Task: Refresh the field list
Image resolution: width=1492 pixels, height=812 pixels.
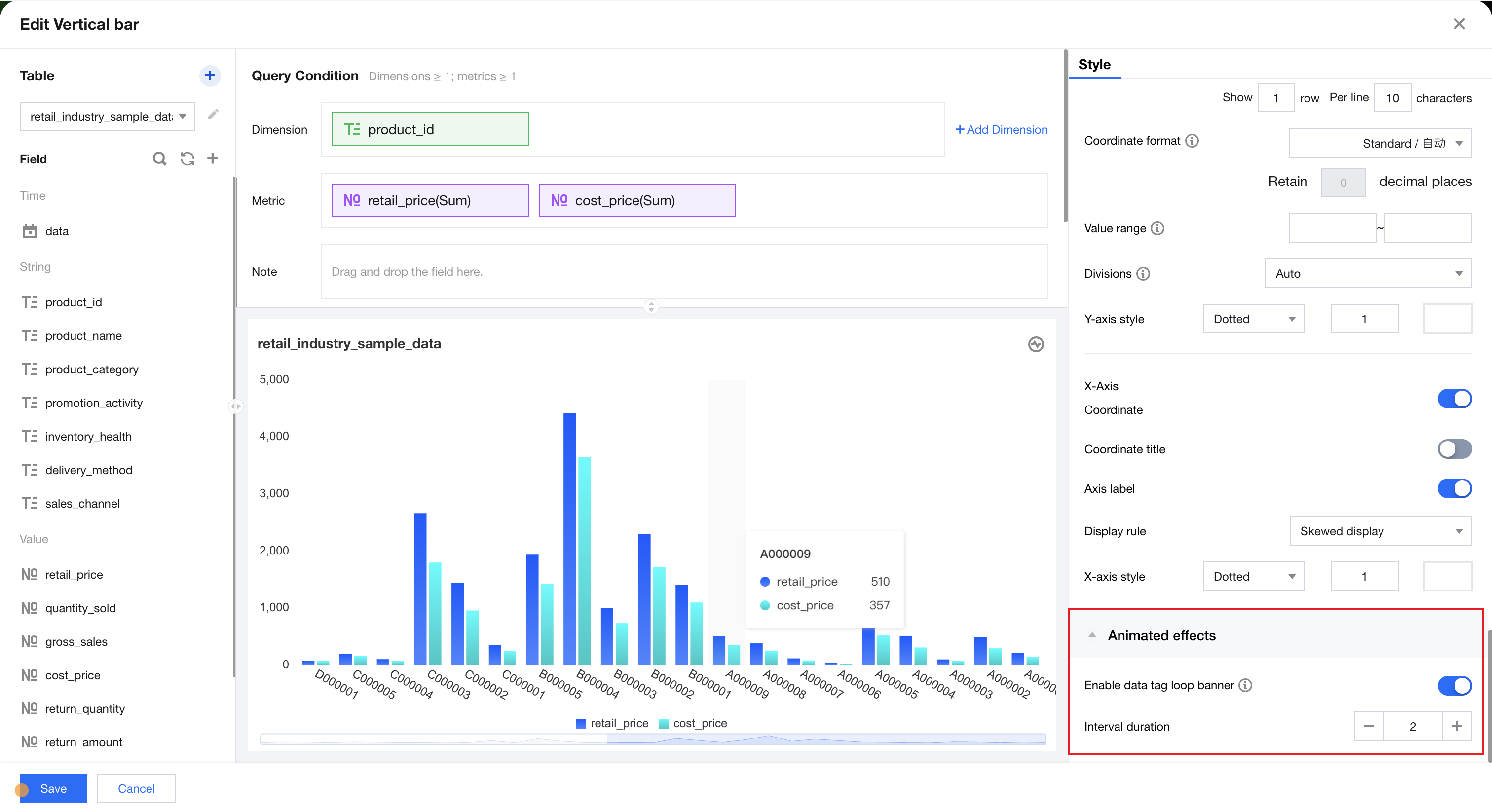Action: (187, 159)
